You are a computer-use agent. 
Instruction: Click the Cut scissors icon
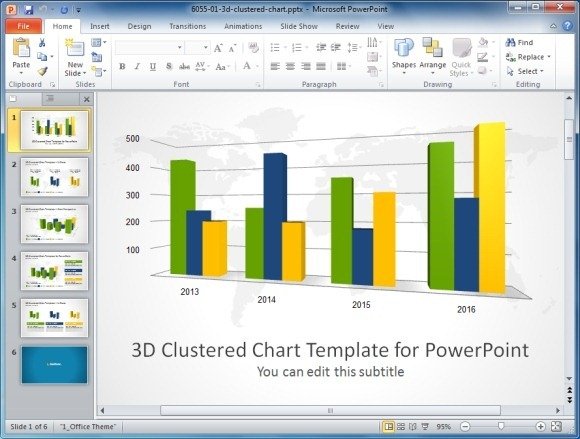tap(42, 43)
